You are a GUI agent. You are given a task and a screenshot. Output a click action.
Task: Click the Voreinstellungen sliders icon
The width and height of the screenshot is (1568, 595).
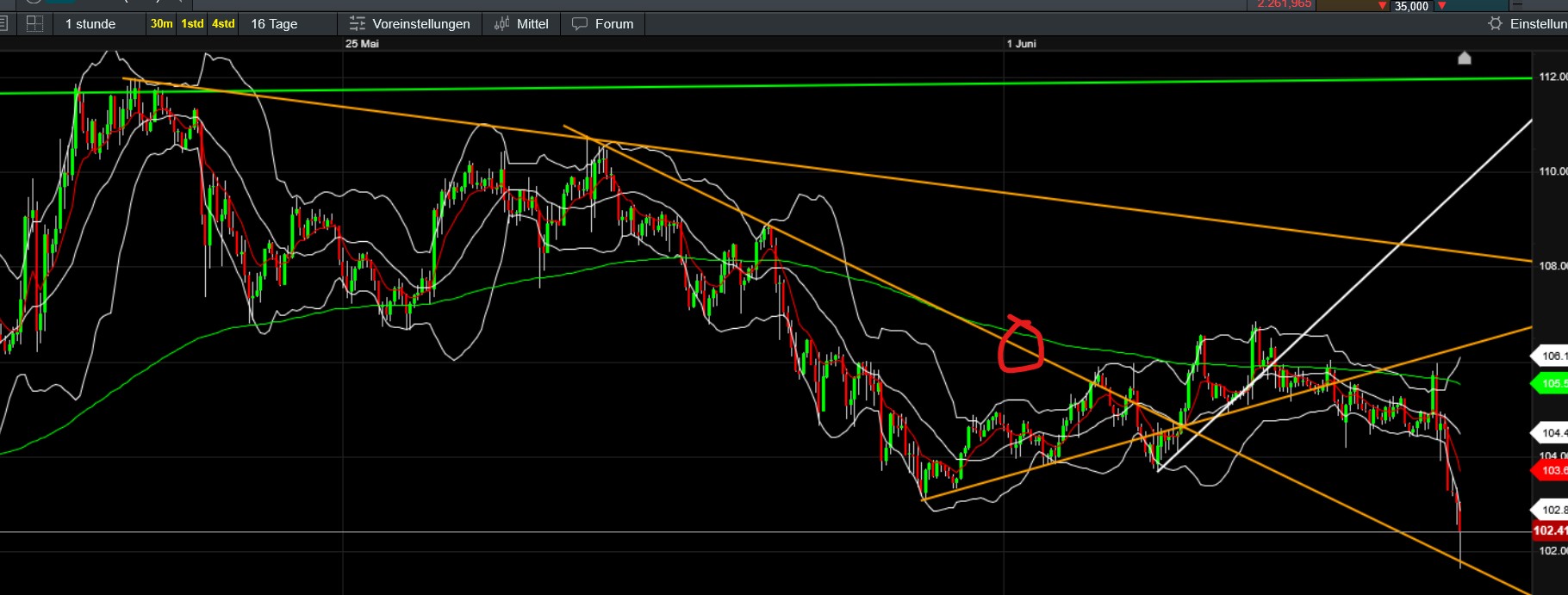click(357, 24)
